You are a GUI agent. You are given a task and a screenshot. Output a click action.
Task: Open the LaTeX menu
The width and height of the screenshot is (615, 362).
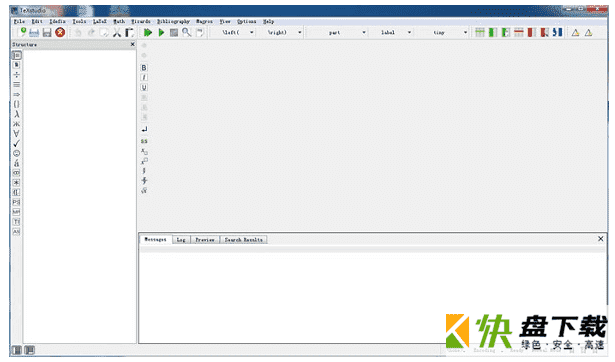click(x=100, y=22)
